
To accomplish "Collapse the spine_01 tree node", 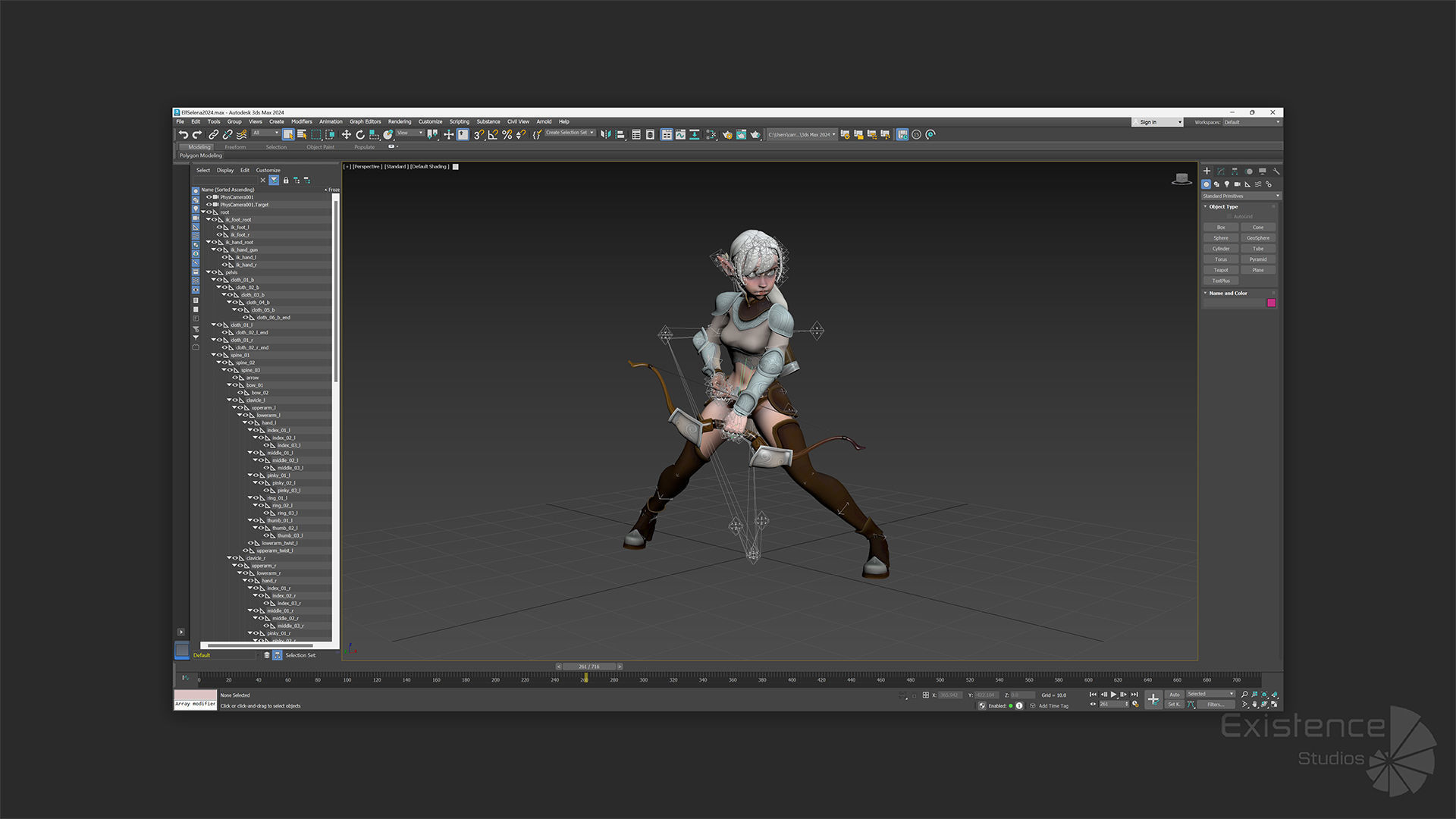I will 215,355.
